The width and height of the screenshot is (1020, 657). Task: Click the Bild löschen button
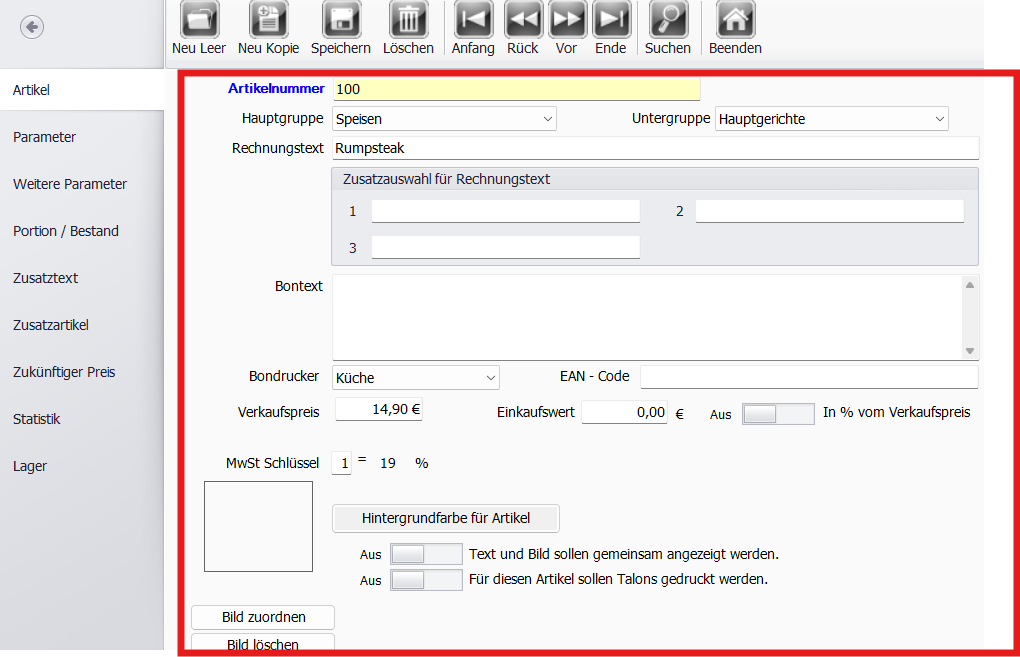tap(263, 643)
